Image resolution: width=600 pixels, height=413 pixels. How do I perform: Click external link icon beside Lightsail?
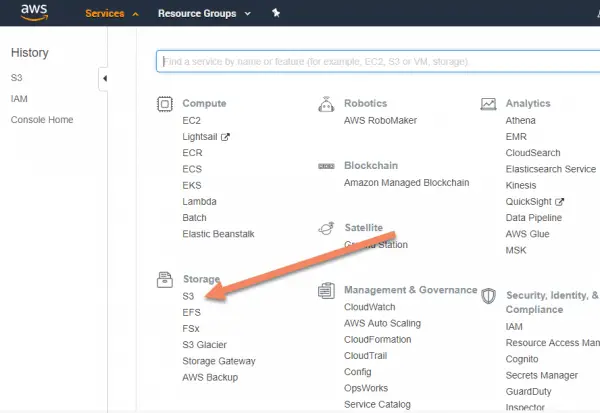tap(225, 137)
